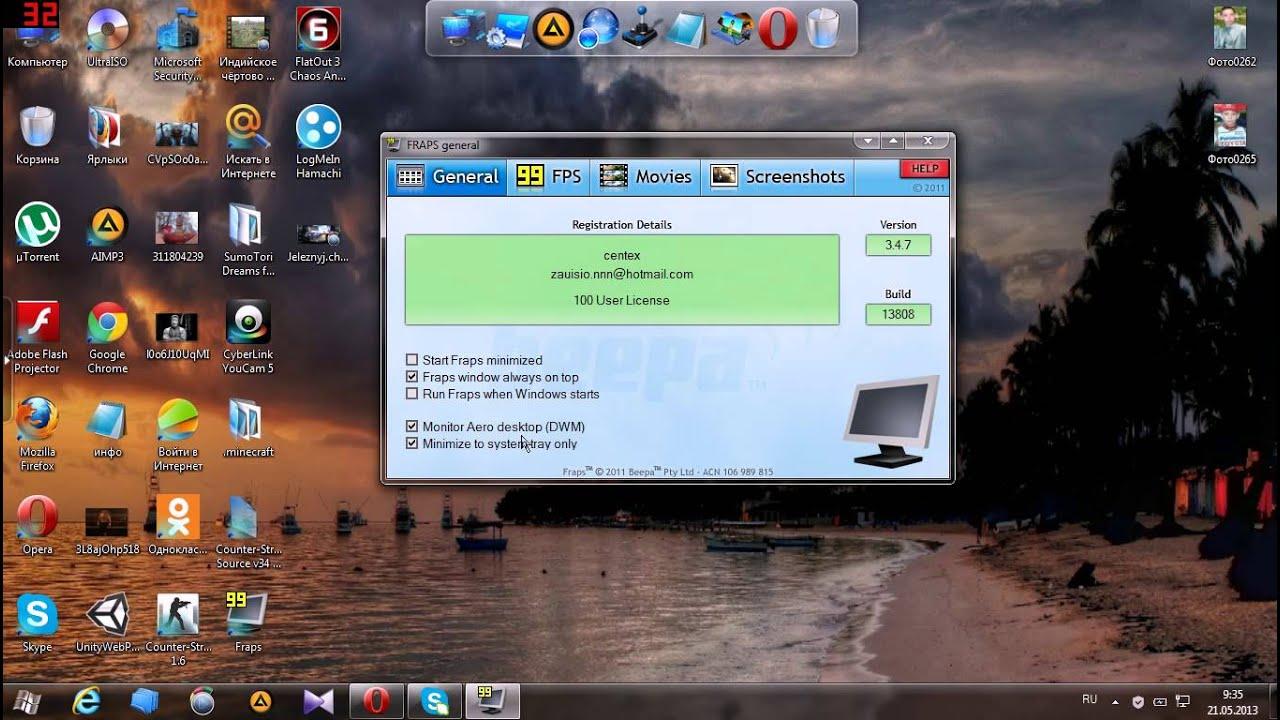This screenshot has width=1280, height=720.
Task: Click the AIMP icon in top dock
Action: click(x=551, y=29)
